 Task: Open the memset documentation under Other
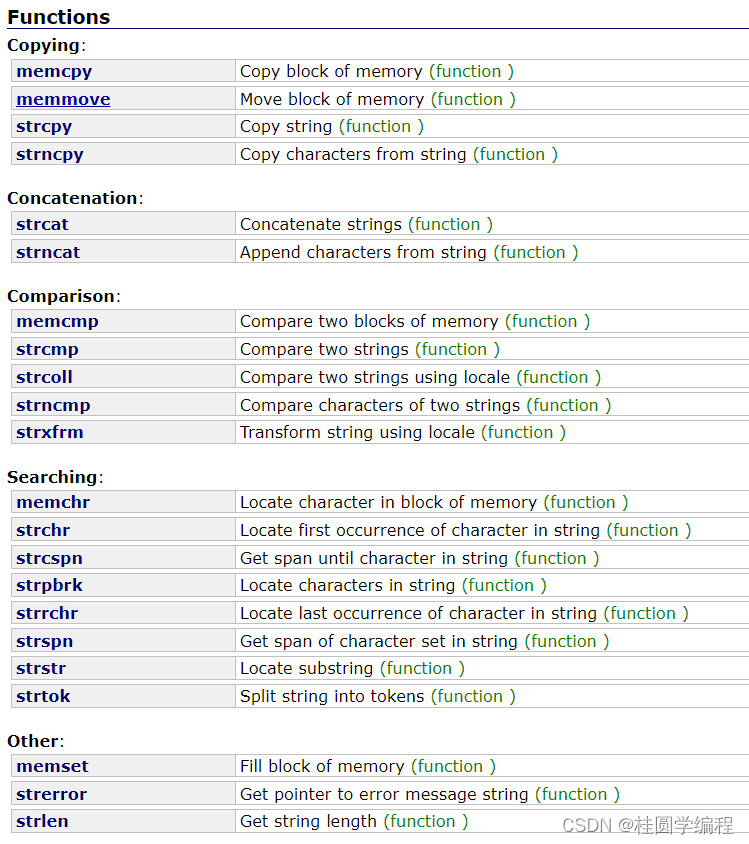[x=51, y=766]
